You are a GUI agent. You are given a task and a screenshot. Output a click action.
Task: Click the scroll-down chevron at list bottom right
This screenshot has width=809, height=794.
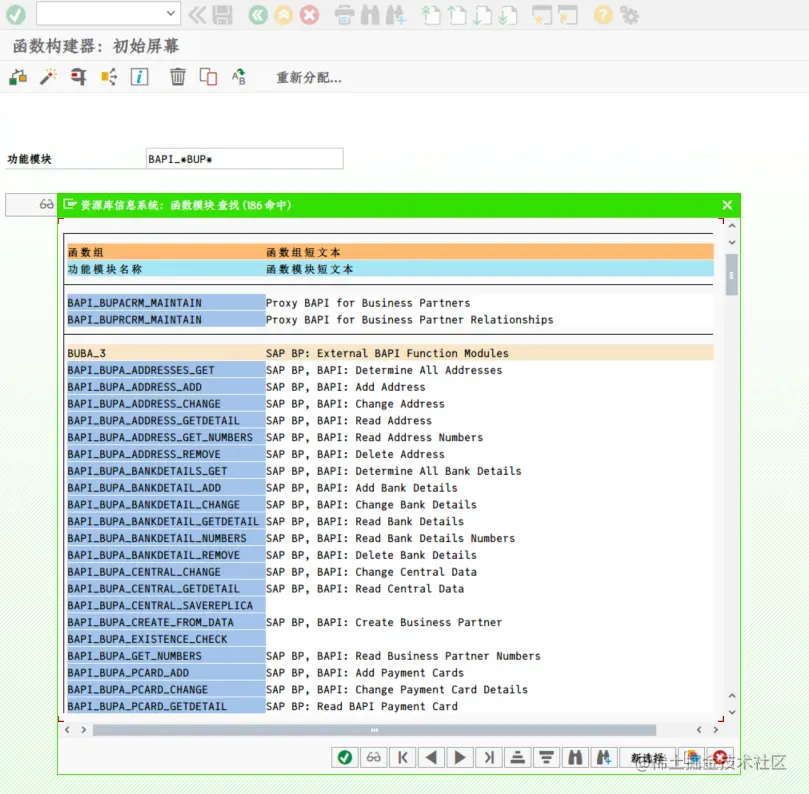click(x=732, y=712)
